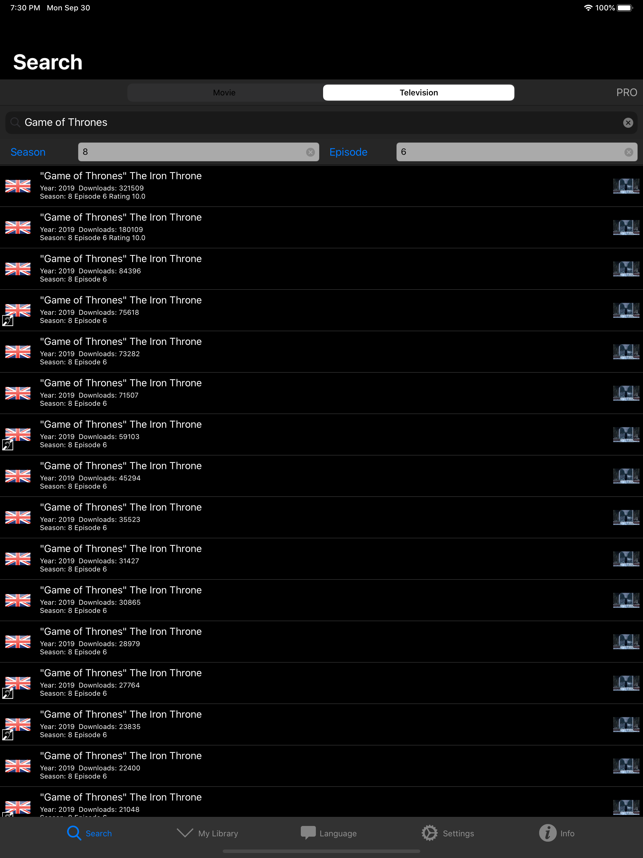Screen dimensions: 643x858
Task: Tap the poster thumbnail on the 180109 downloads row
Action: (x=626, y=228)
